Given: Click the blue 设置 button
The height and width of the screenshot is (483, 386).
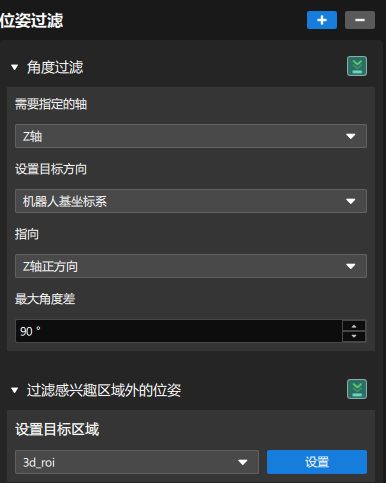Looking at the screenshot, I should tap(317, 462).
